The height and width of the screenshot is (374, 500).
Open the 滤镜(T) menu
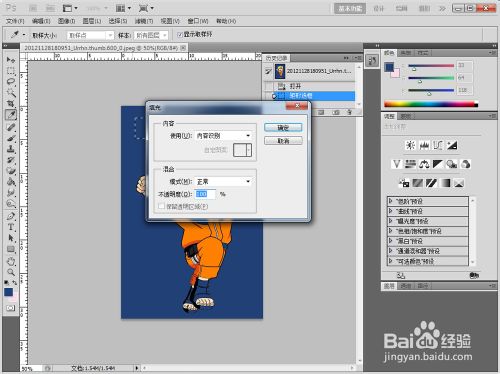click(x=144, y=21)
